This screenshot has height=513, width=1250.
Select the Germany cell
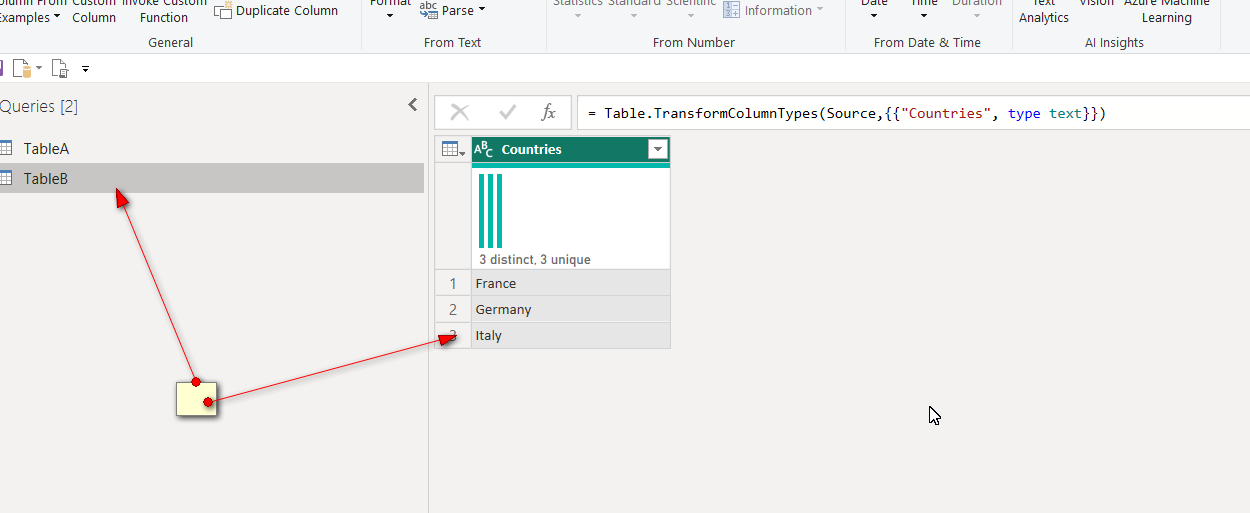click(x=571, y=309)
